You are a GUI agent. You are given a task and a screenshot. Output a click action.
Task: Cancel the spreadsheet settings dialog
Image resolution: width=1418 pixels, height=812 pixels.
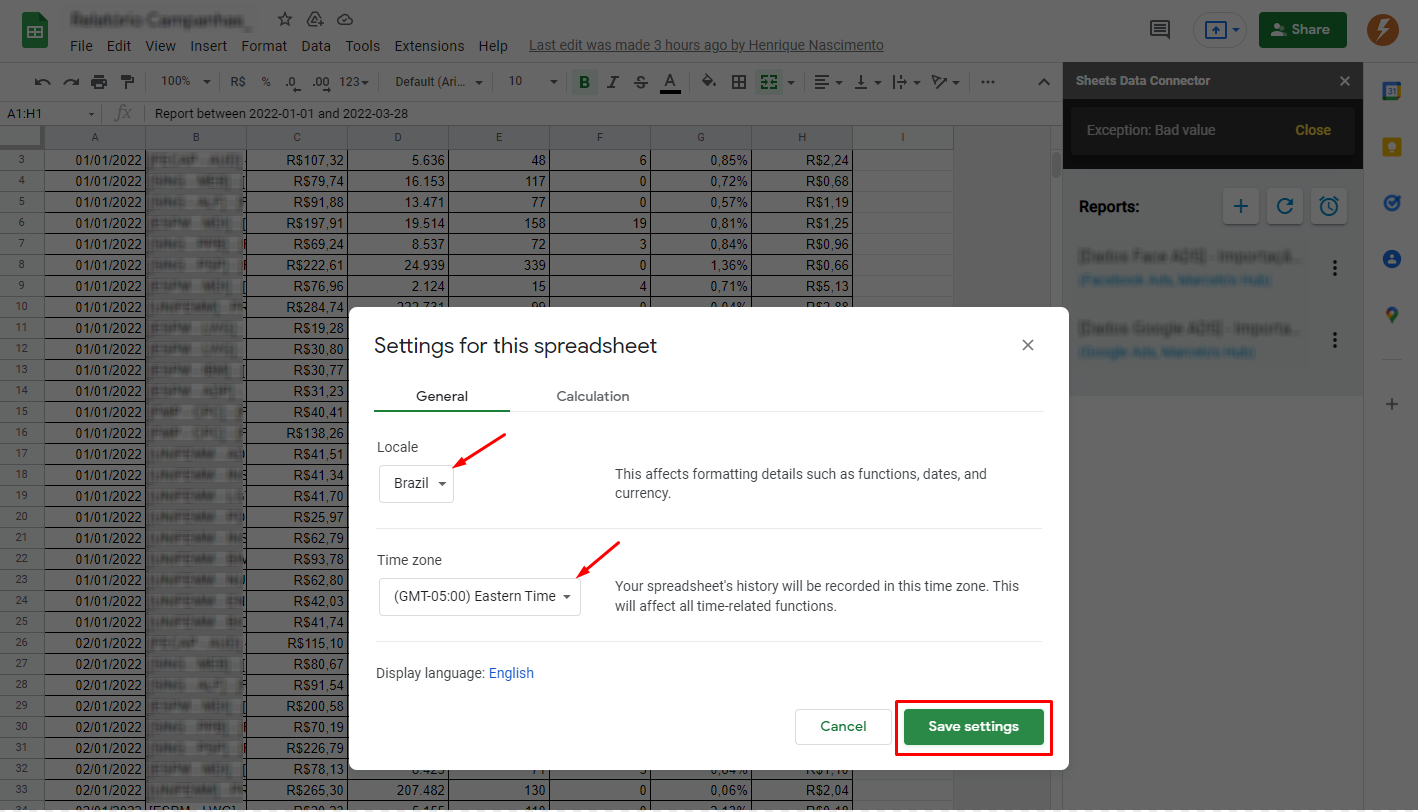click(842, 727)
